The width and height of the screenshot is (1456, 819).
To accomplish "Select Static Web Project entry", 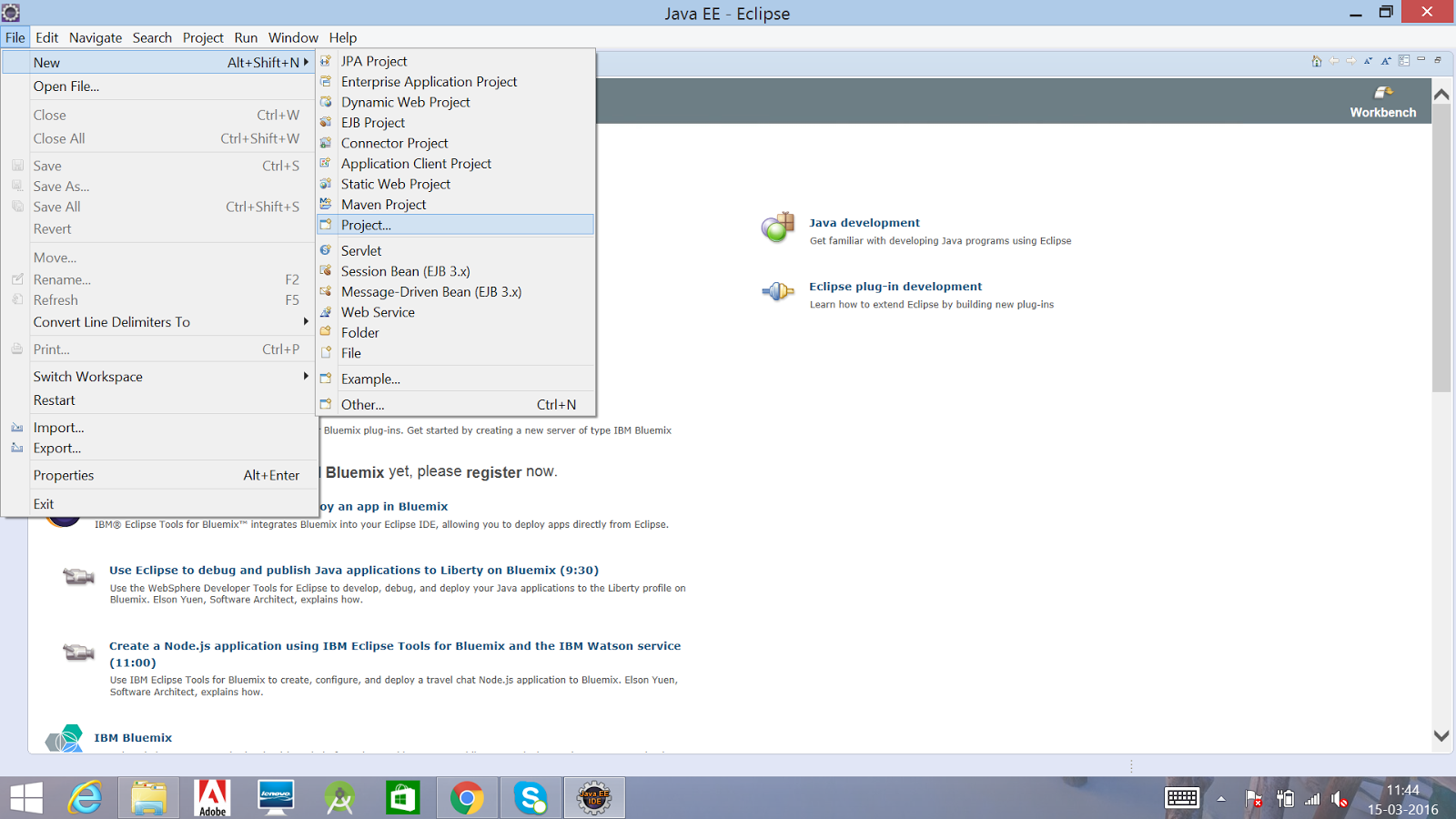I will click(455, 184).
